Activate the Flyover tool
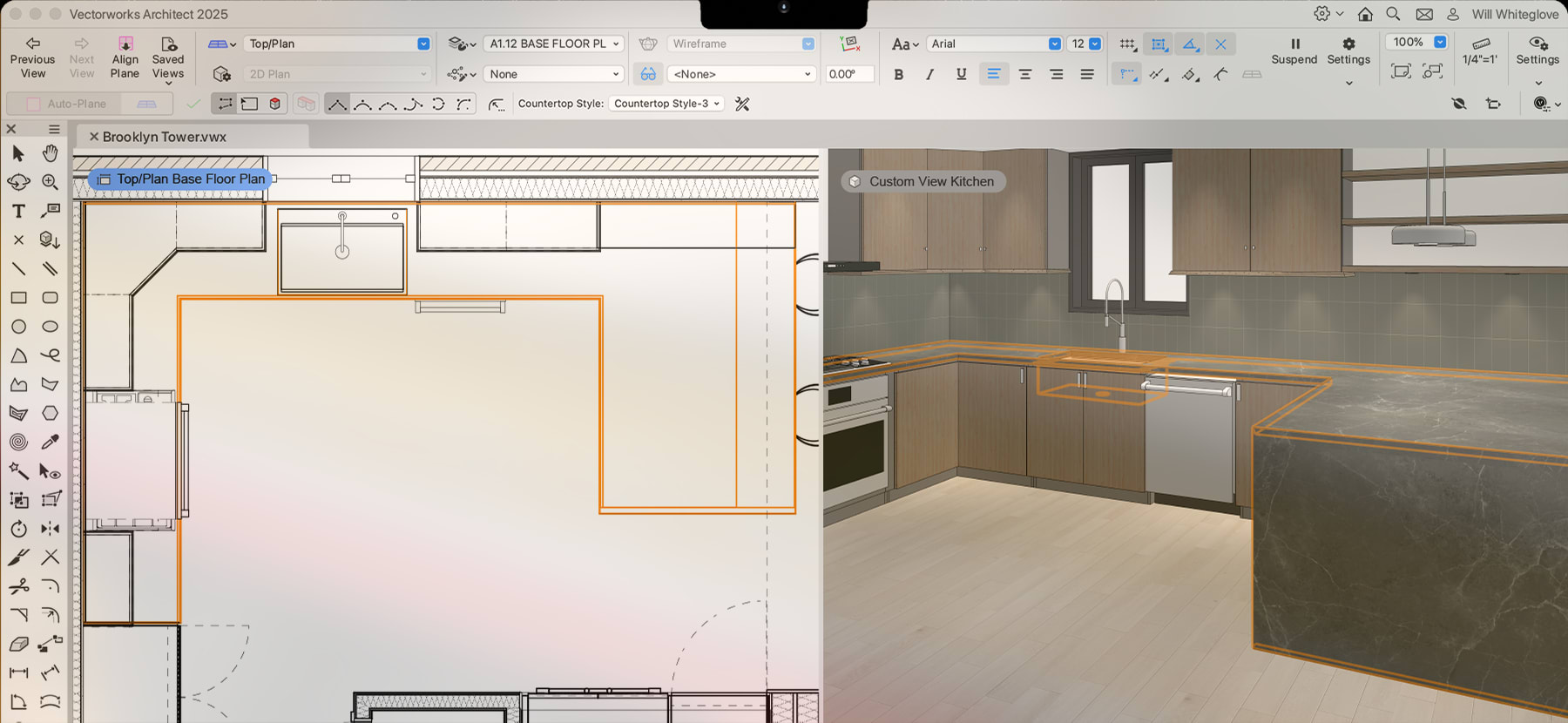 (x=18, y=182)
